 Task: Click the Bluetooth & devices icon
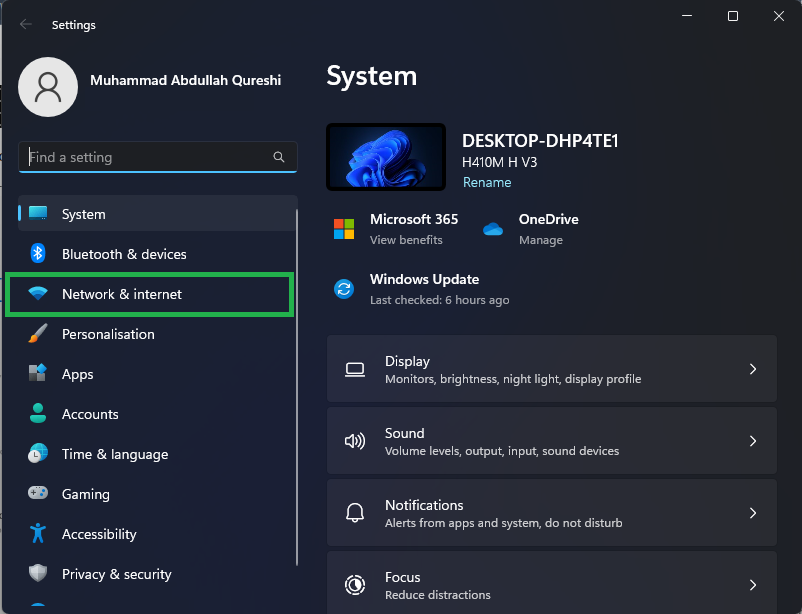pyautogui.click(x=38, y=254)
